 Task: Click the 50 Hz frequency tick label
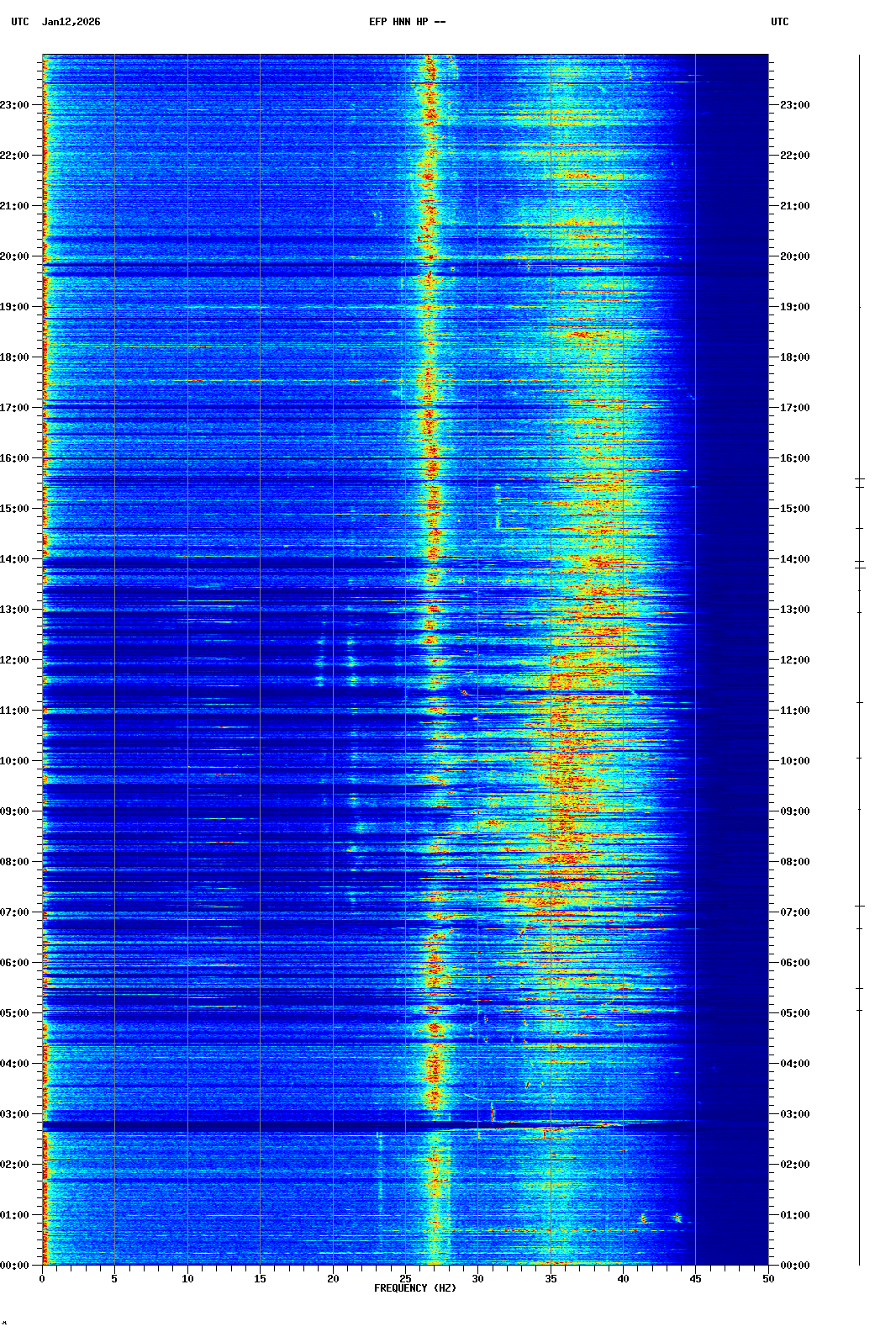click(x=768, y=1279)
